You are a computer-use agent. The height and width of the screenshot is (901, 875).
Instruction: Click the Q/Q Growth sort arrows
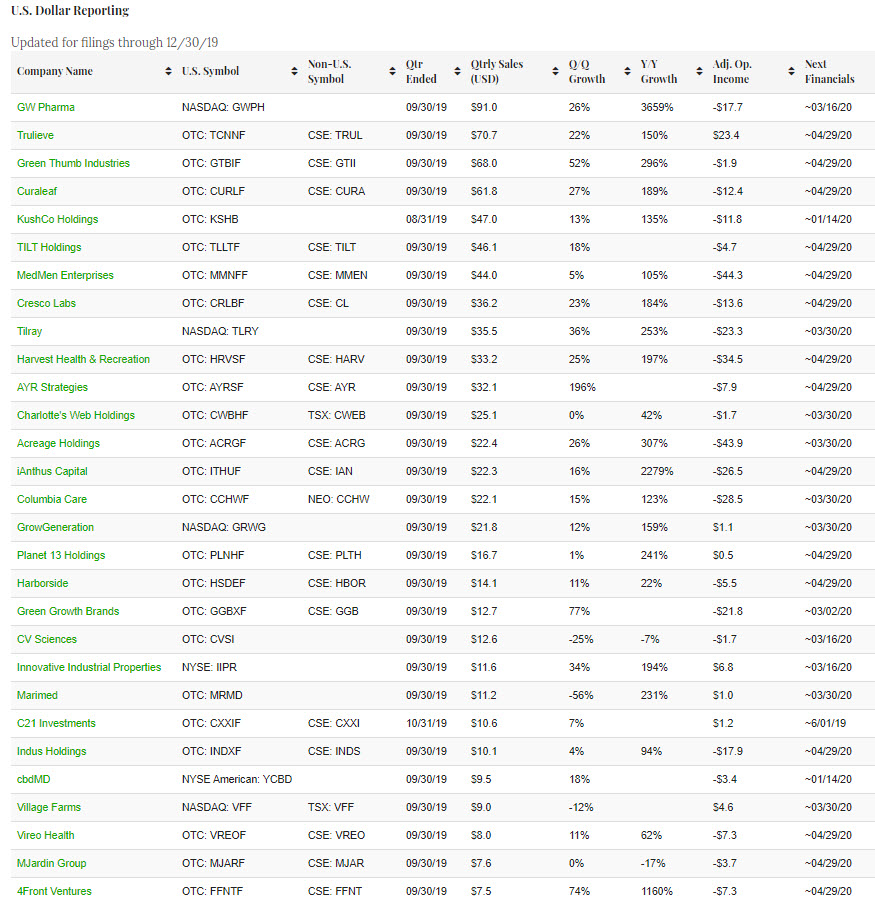625,72
